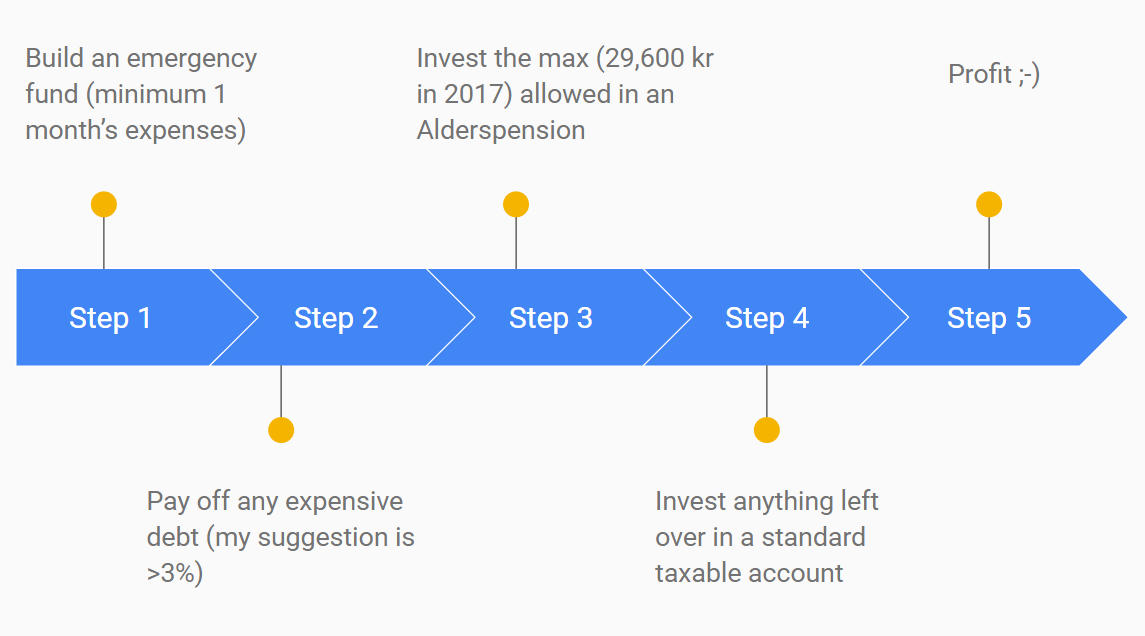Viewport: 1145px width, 636px height.
Task: Select the "Invest the max" Alderspension text
Action: 565,94
